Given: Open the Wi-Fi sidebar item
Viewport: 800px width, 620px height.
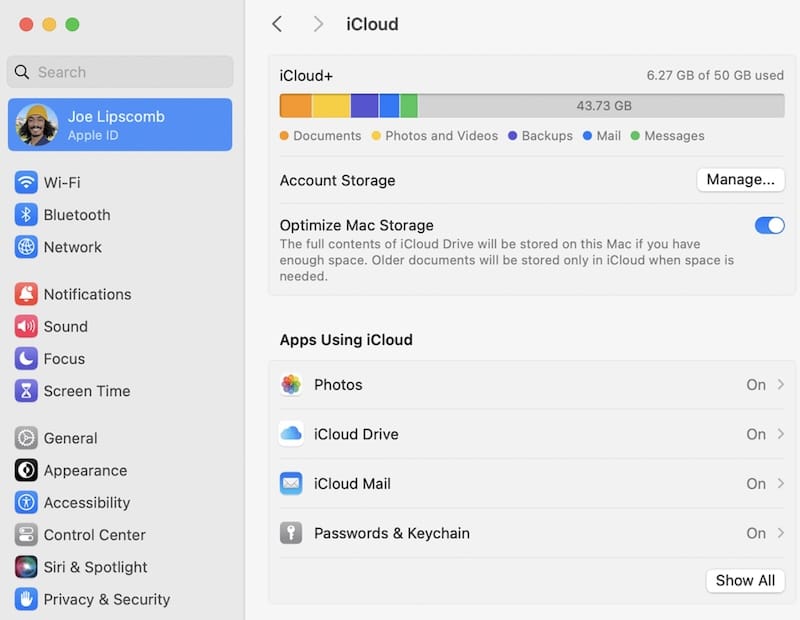Looking at the screenshot, I should pos(120,182).
